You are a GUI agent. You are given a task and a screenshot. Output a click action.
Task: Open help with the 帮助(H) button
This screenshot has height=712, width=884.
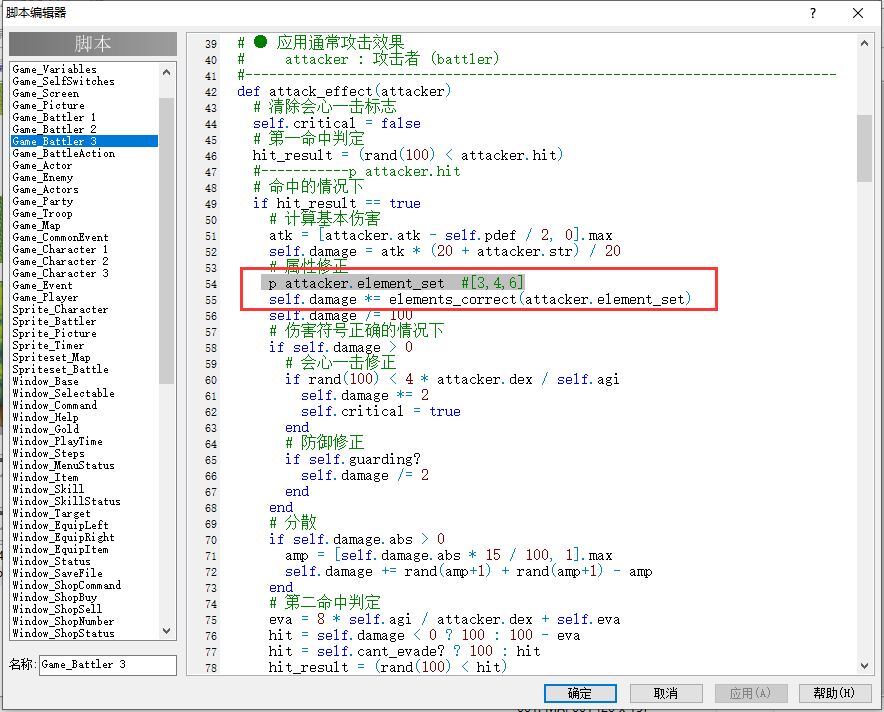(834, 693)
